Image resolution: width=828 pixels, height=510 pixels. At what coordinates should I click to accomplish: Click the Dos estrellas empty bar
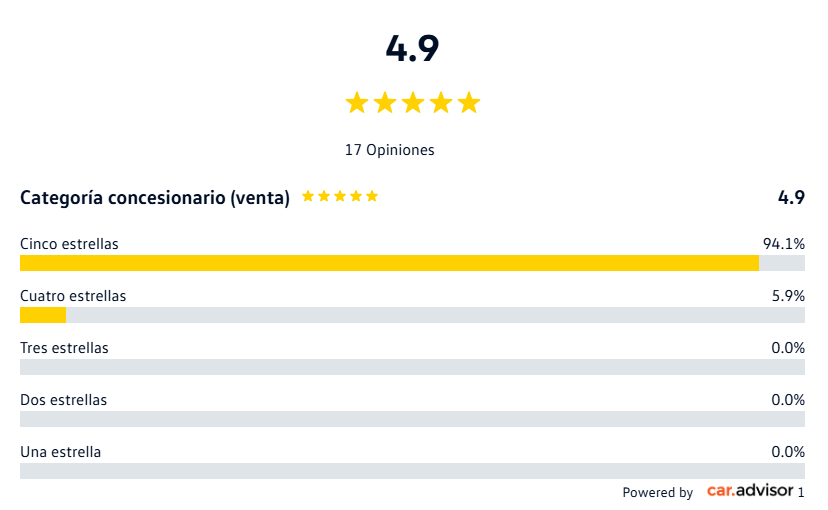tap(412, 419)
